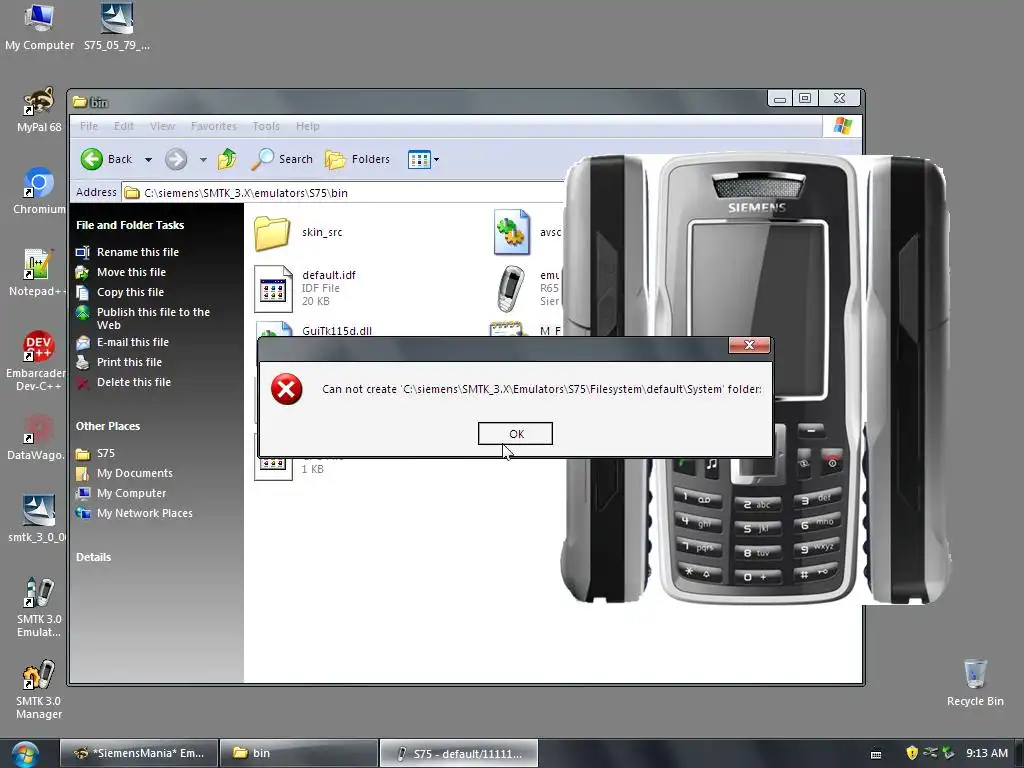Collapse File and Folder Tasks header

click(130, 225)
